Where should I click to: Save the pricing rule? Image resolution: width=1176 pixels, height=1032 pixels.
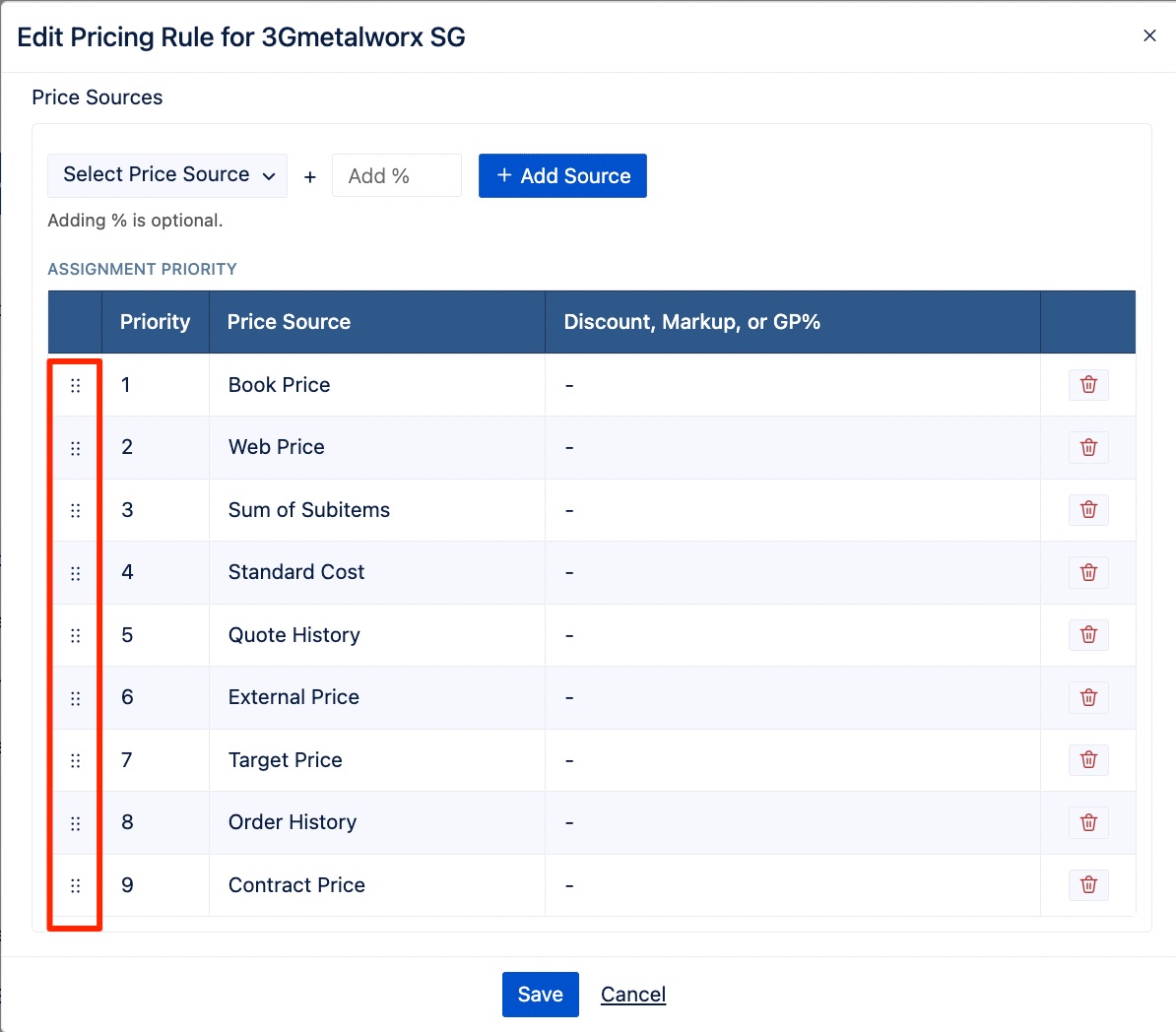pos(540,995)
